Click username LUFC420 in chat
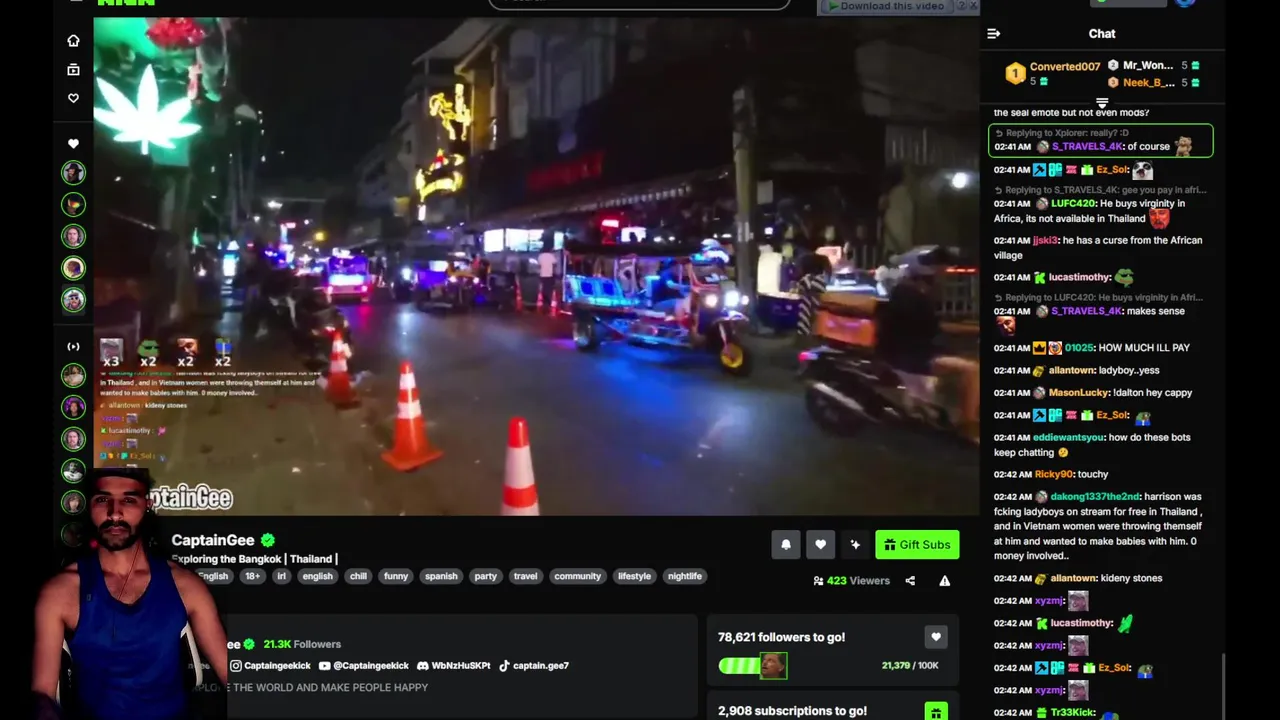Viewport: 1280px width, 720px height. [1074, 204]
